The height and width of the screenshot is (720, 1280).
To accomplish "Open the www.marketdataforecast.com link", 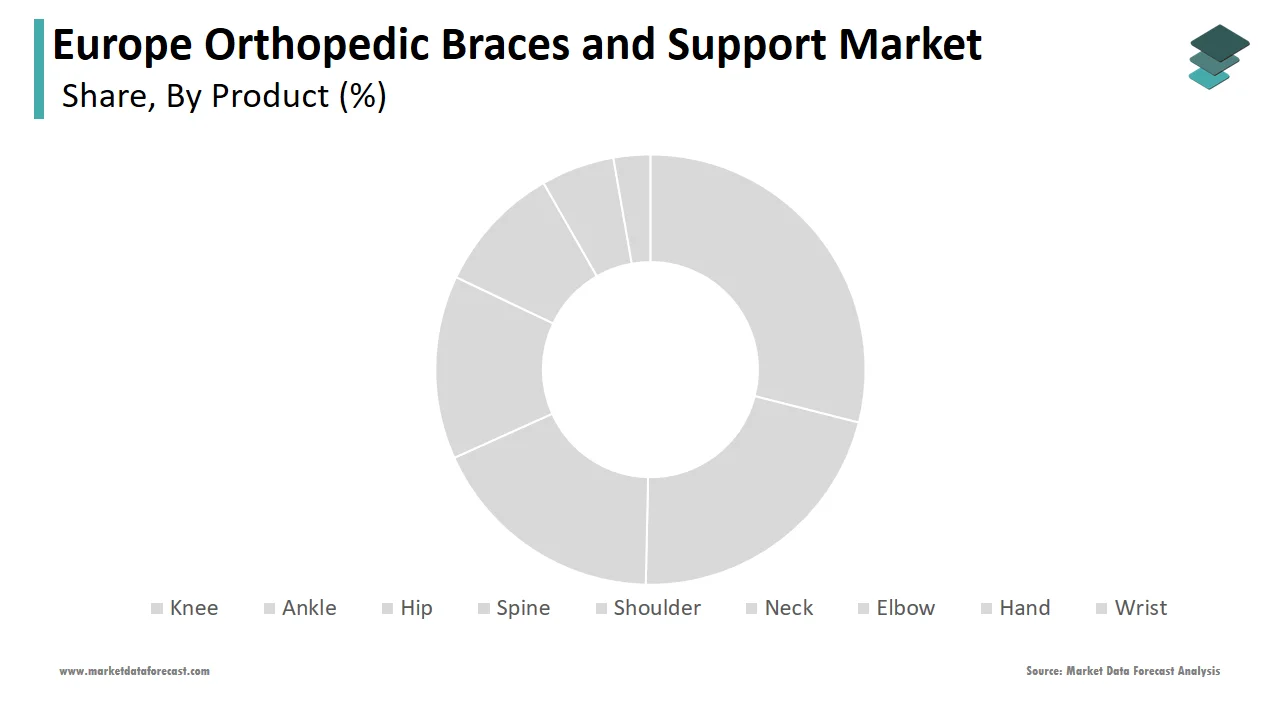I will (134, 671).
